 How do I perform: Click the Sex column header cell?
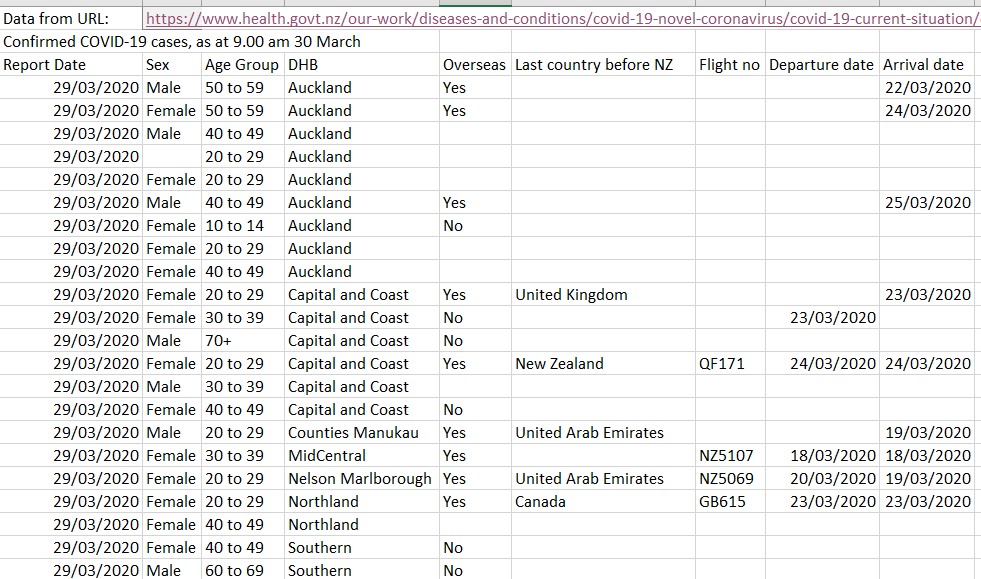click(x=158, y=65)
